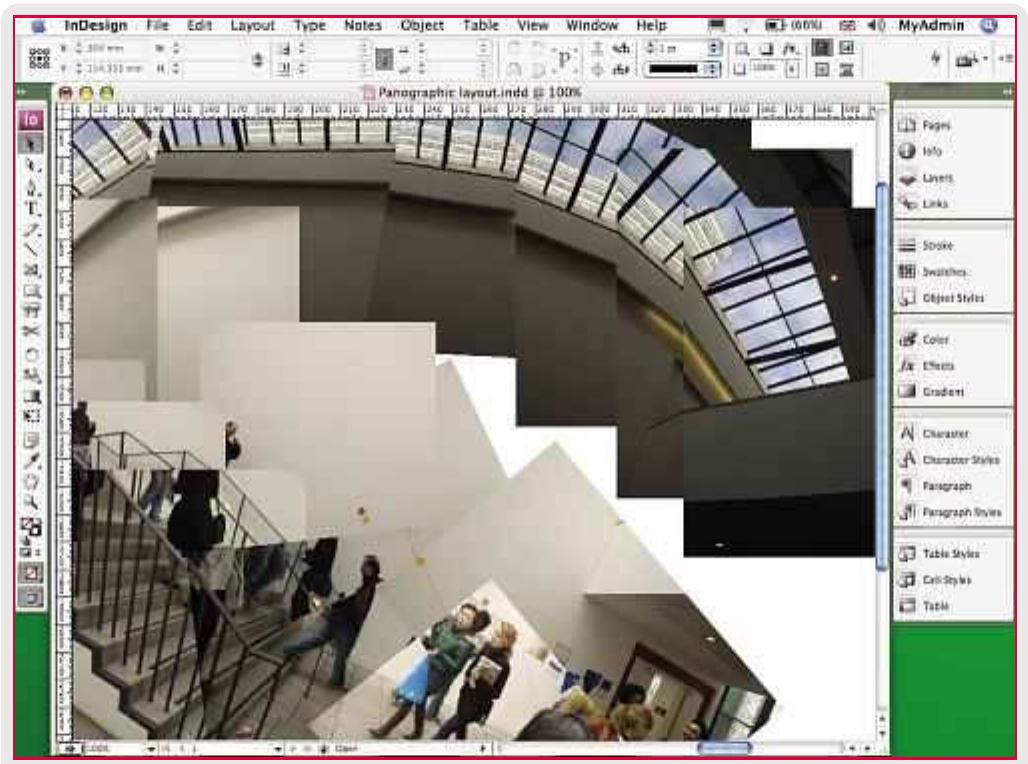Screen dimensions: 1028x764
Task: Click the horizontal scrollbar thumb at bottom
Action: click(x=724, y=748)
